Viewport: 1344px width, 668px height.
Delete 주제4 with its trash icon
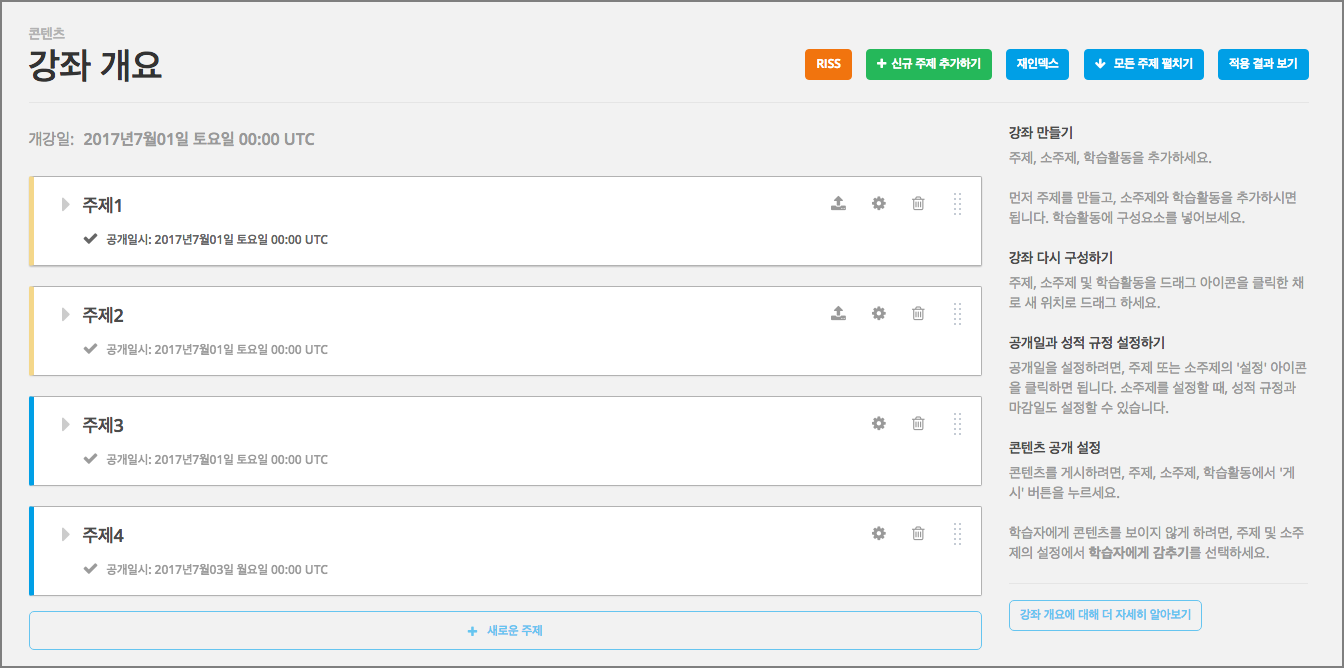coord(918,534)
